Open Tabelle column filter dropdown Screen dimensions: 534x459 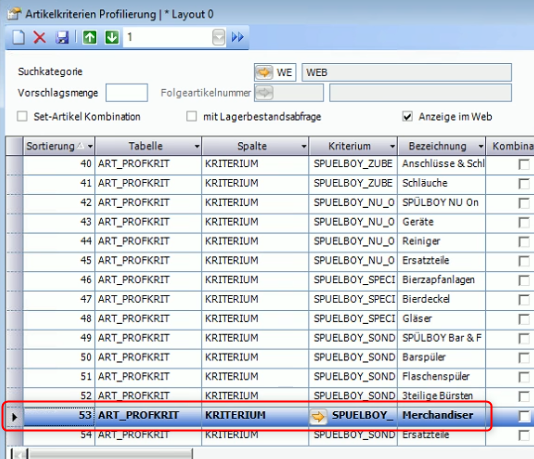[x=197, y=146]
